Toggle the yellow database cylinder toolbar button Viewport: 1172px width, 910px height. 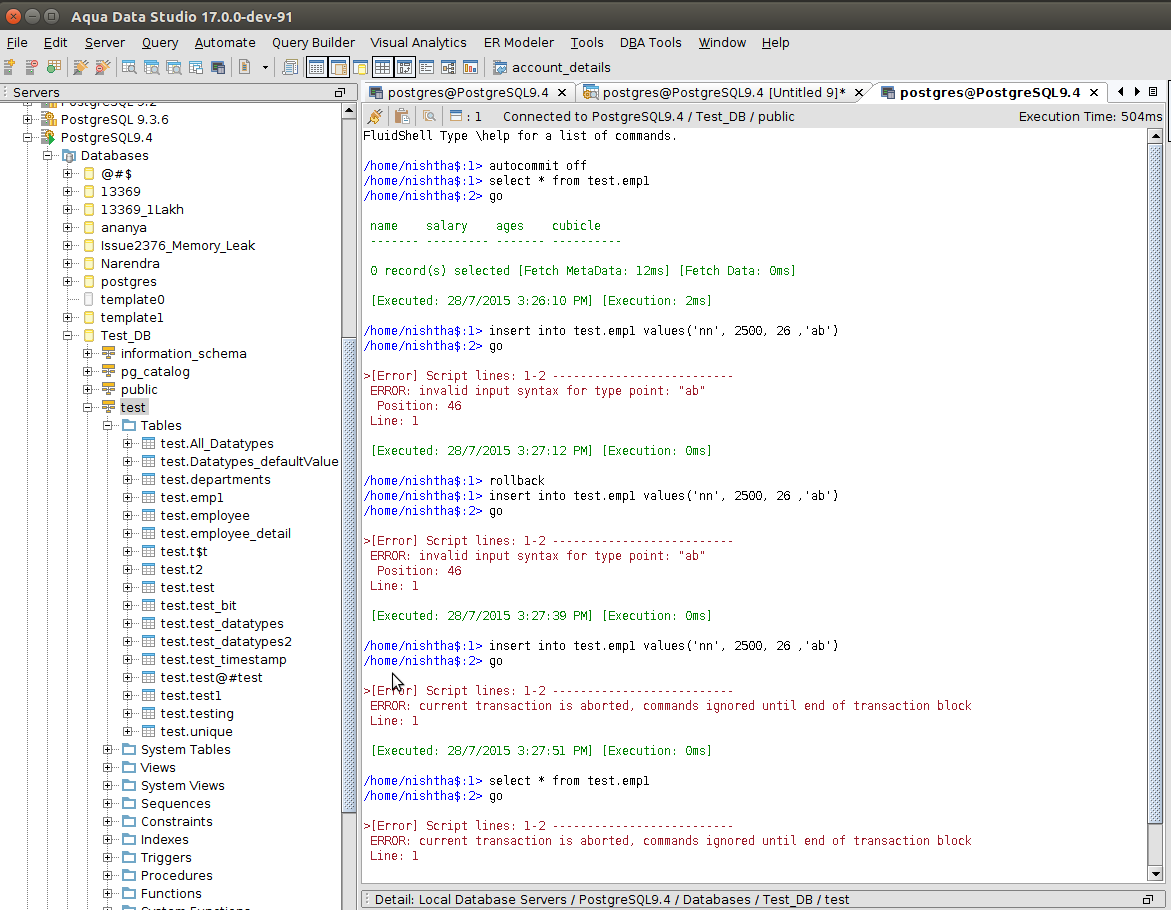pyautogui.click(x=358, y=68)
